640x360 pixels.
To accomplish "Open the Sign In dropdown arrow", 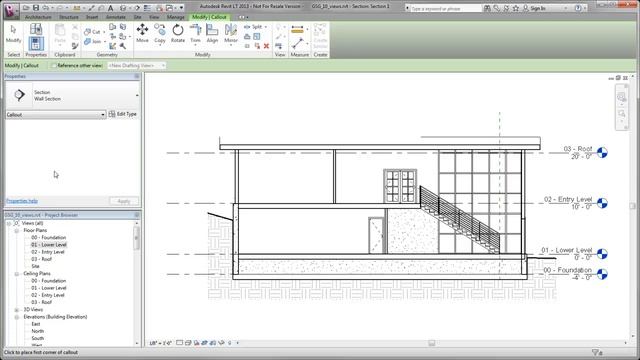I will click(x=565, y=8).
